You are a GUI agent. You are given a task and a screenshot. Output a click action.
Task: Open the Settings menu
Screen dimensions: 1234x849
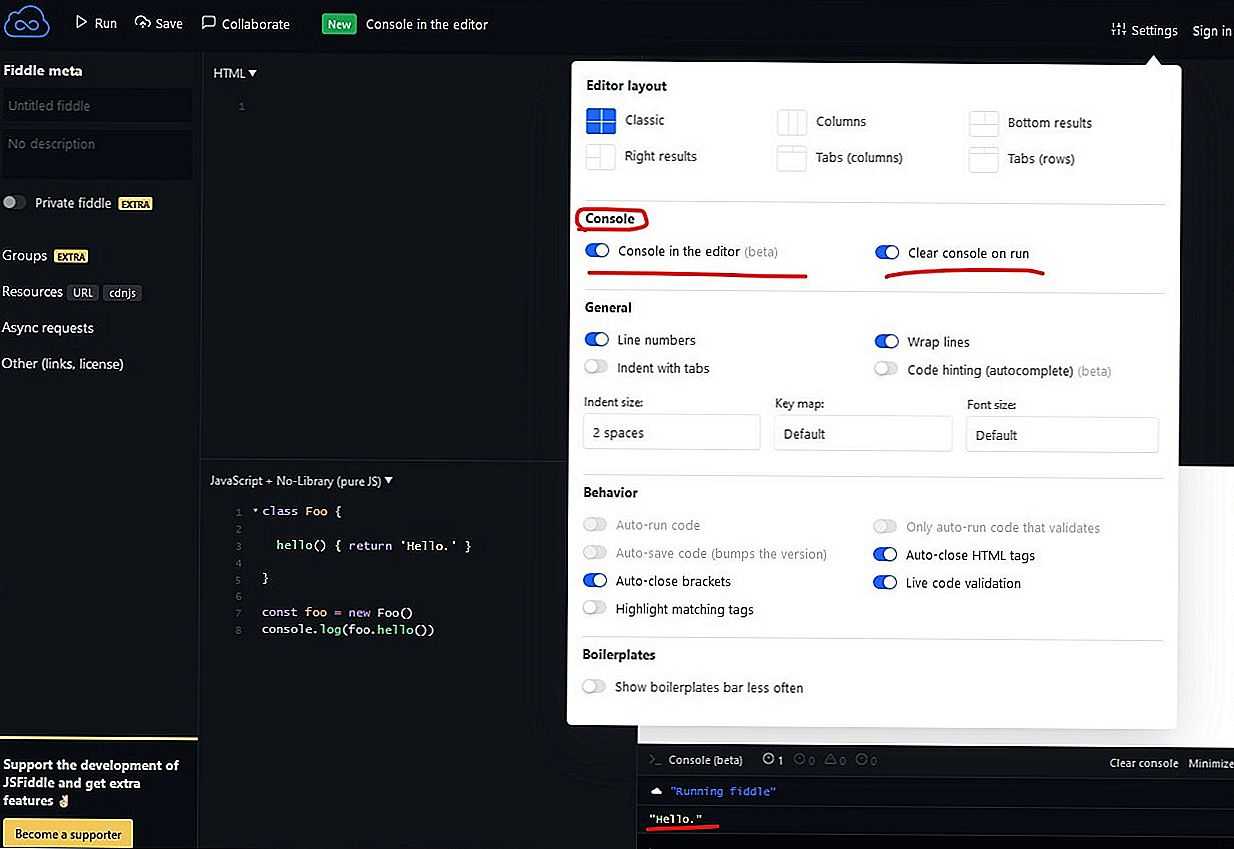1144,30
